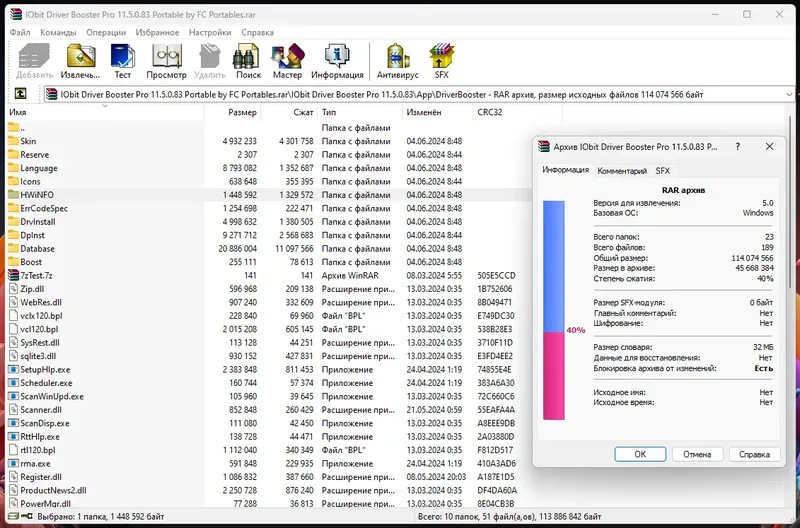This screenshot has height=528, width=800.
Task: Click the 7zTest.7z archive icon
Action: [x=14, y=275]
